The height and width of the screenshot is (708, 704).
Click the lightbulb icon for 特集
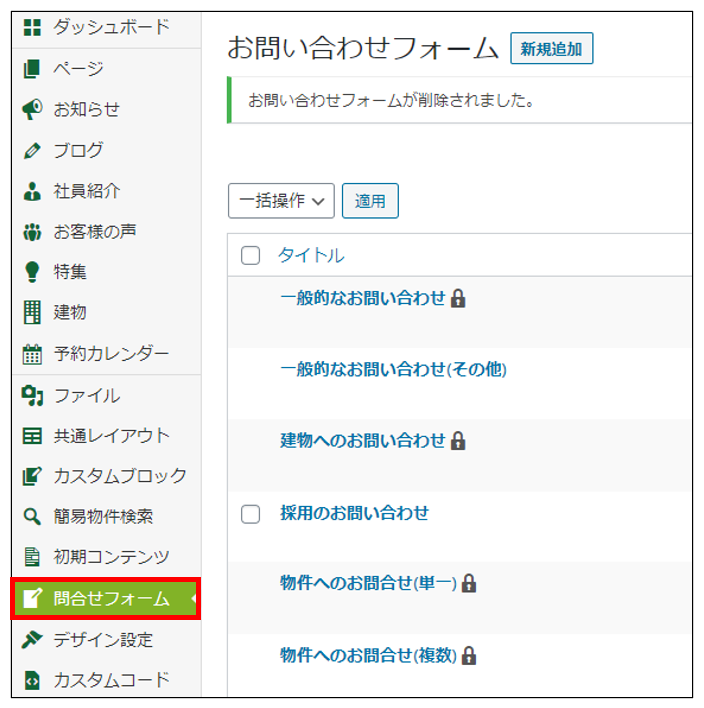click(x=32, y=272)
